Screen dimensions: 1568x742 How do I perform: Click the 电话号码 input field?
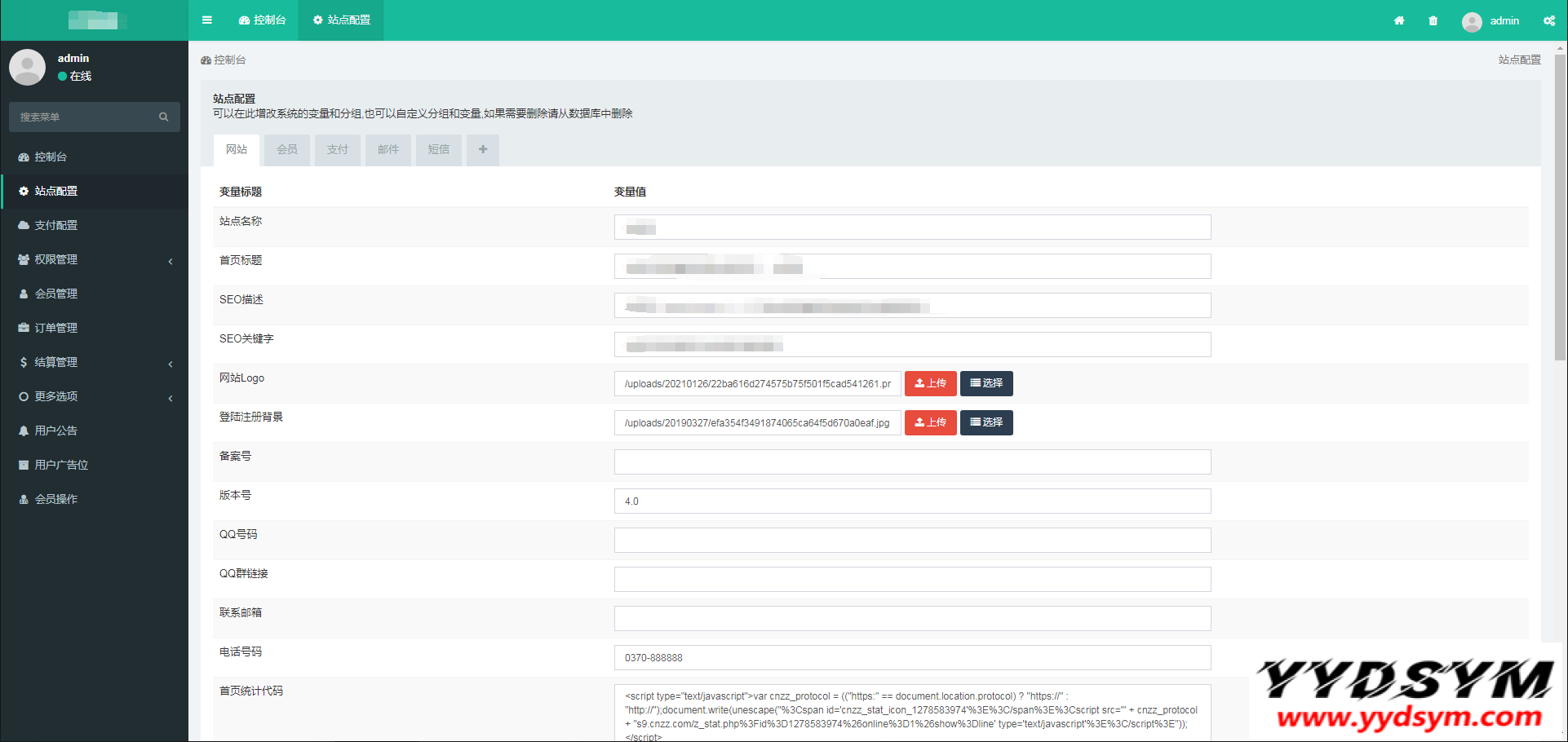point(912,658)
